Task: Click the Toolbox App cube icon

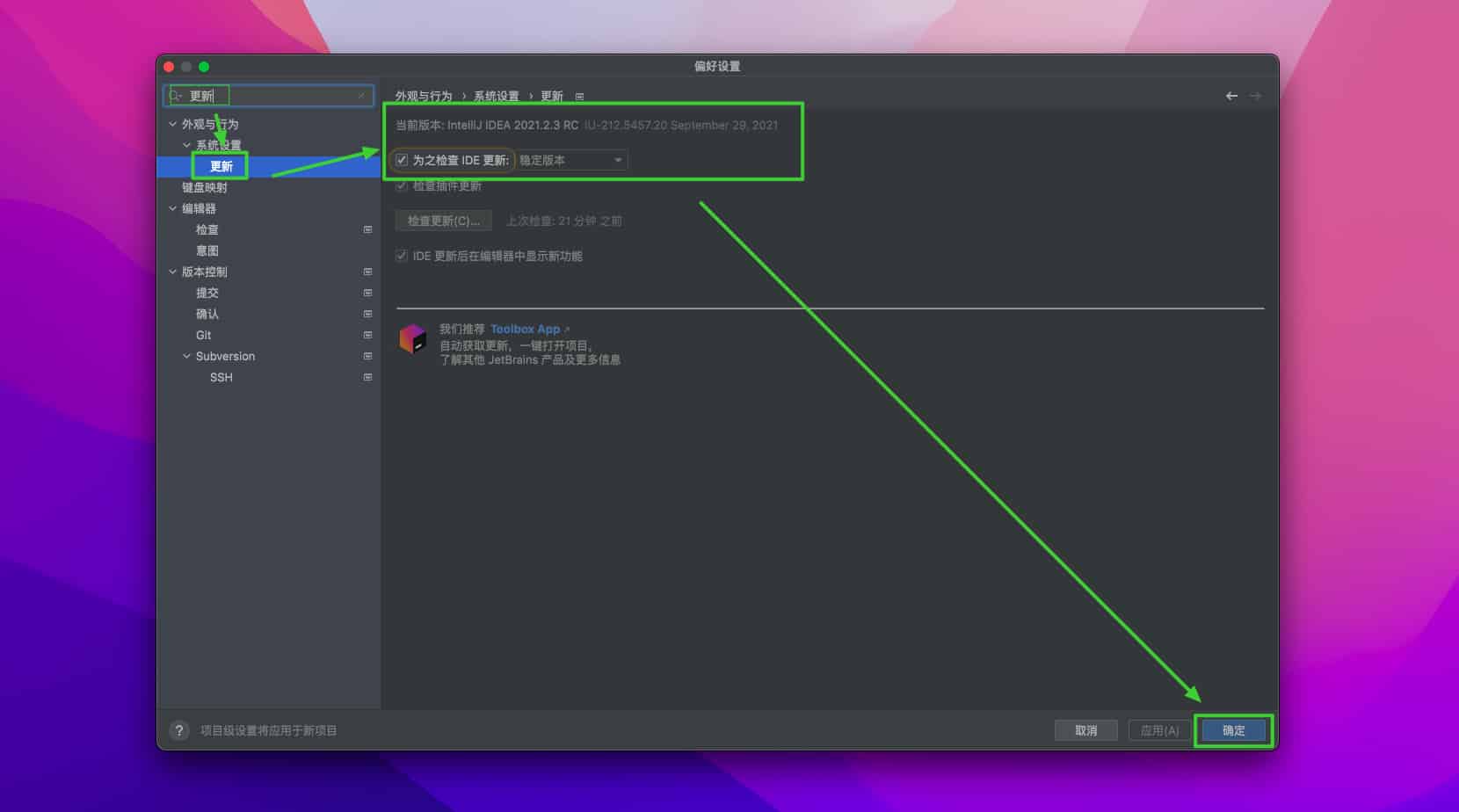Action: coord(414,338)
